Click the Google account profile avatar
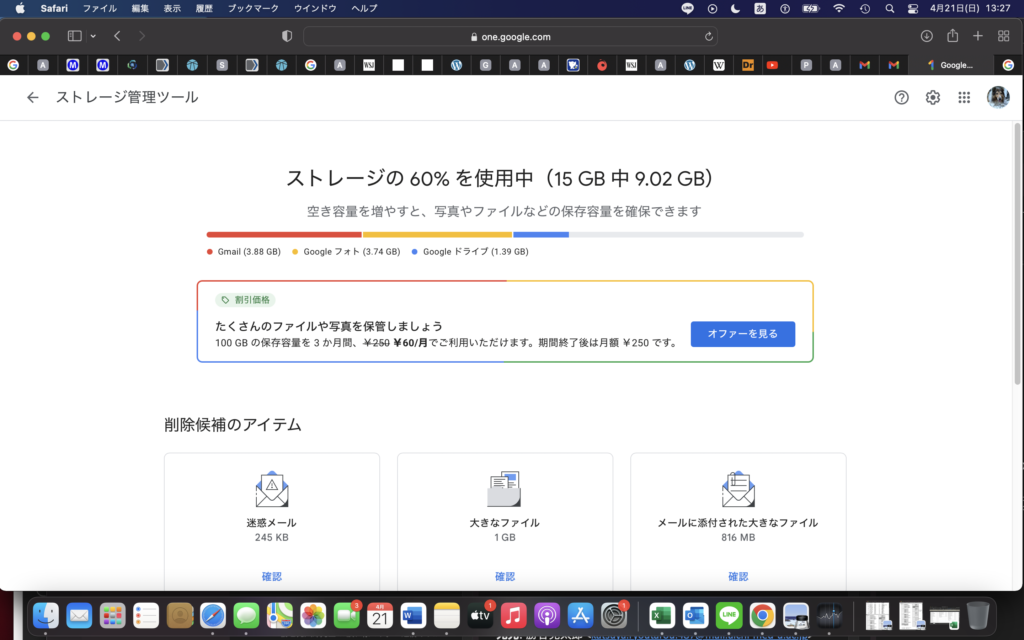 coord(998,97)
